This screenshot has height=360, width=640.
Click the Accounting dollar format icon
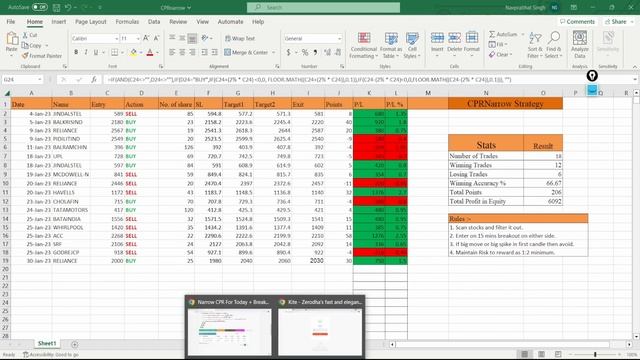pos(289,52)
